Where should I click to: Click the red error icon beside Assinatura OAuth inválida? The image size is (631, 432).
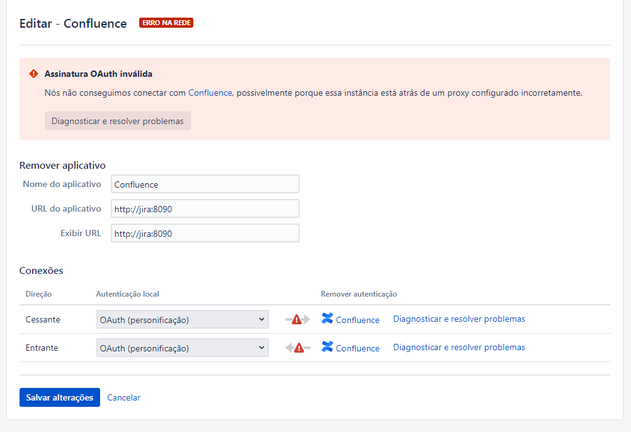point(33,74)
